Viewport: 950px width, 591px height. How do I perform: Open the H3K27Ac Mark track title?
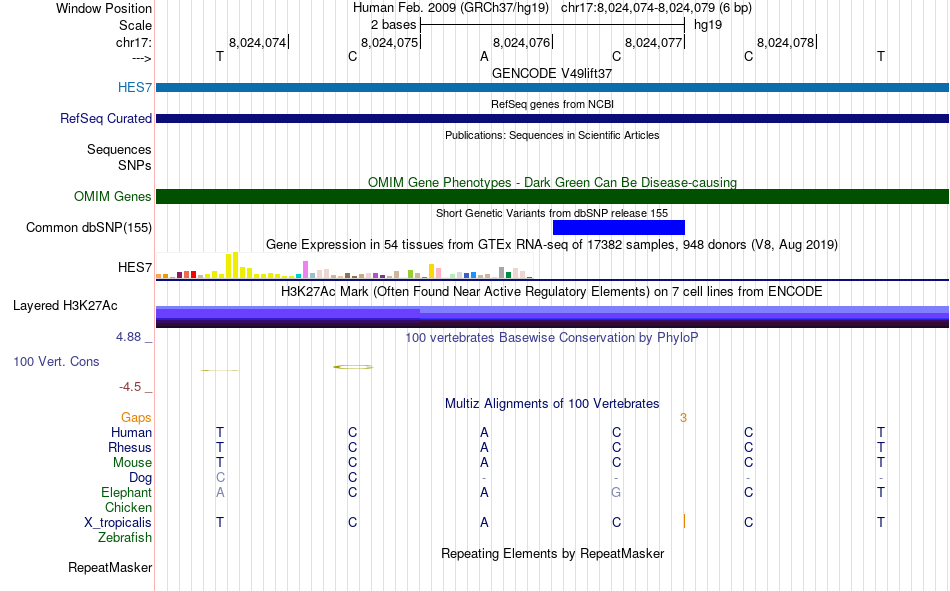coord(552,292)
